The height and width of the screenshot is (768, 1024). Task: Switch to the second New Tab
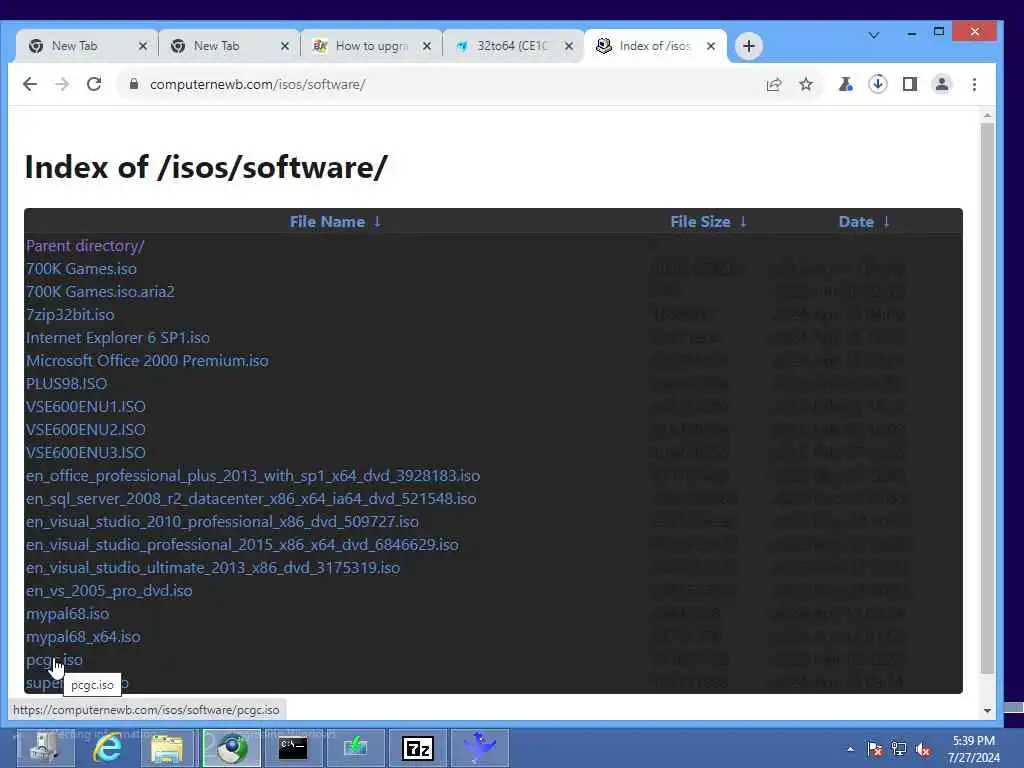tap(229, 46)
